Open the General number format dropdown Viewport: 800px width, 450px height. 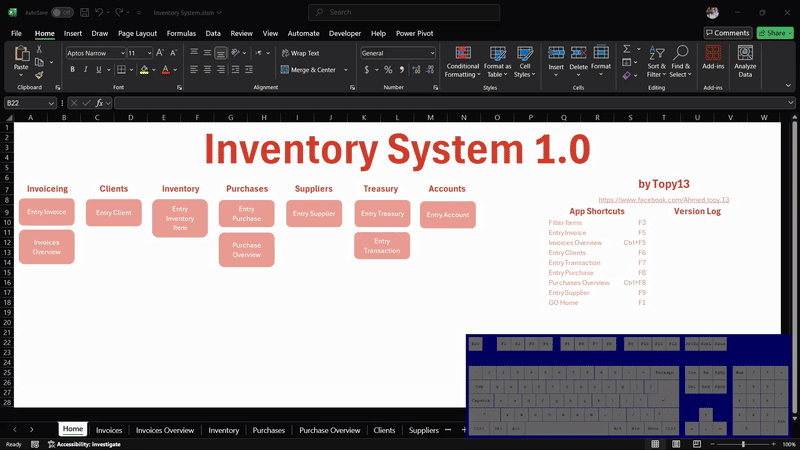coord(432,53)
